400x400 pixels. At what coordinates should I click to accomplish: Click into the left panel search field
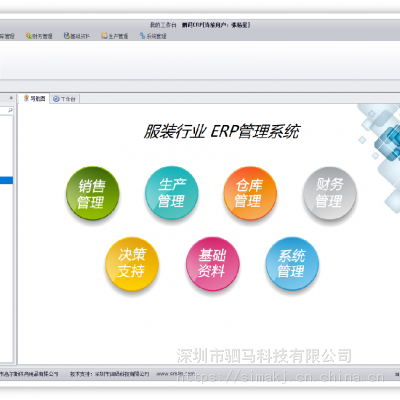coord(6,110)
